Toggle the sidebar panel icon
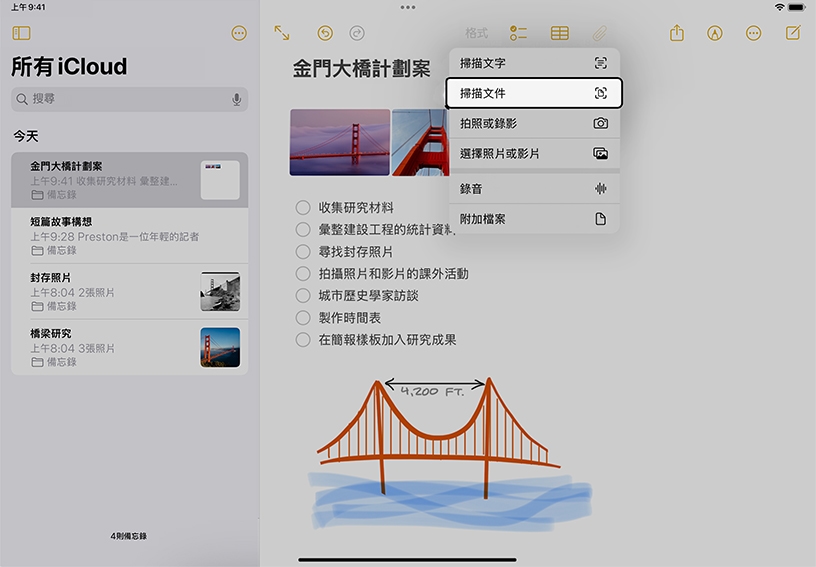816x567 pixels. pyautogui.click(x=21, y=33)
